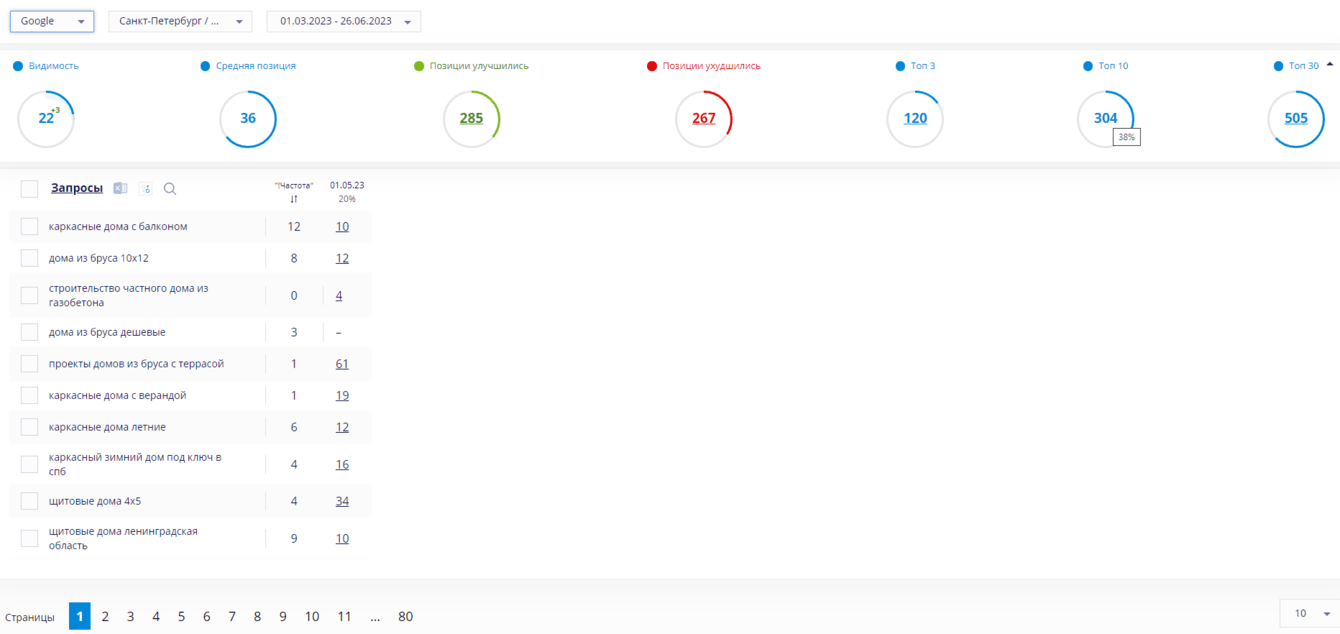1340x634 pixels.
Task: Click the pagination ellipsis
Action: tap(375, 617)
